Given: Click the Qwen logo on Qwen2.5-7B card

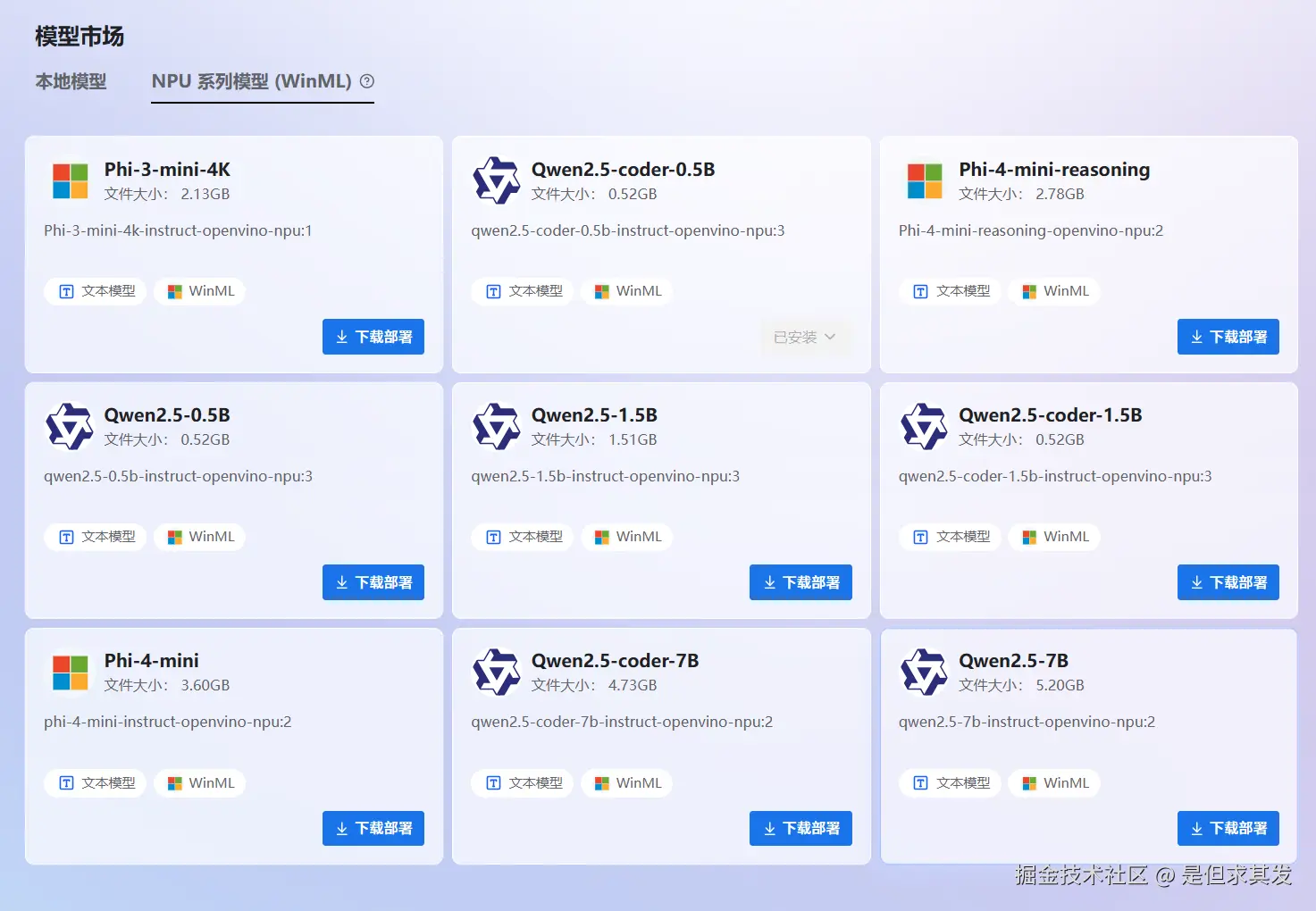Looking at the screenshot, I should click(924, 672).
